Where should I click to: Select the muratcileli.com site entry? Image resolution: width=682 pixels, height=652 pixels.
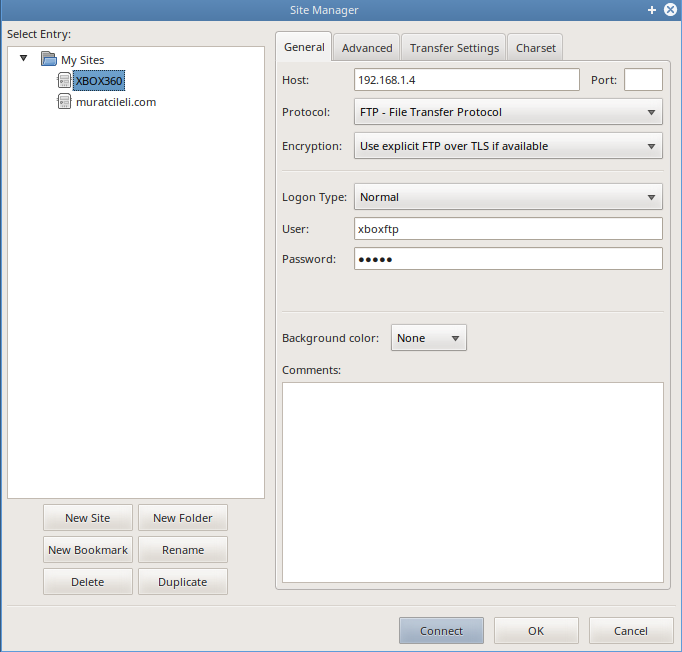point(116,102)
